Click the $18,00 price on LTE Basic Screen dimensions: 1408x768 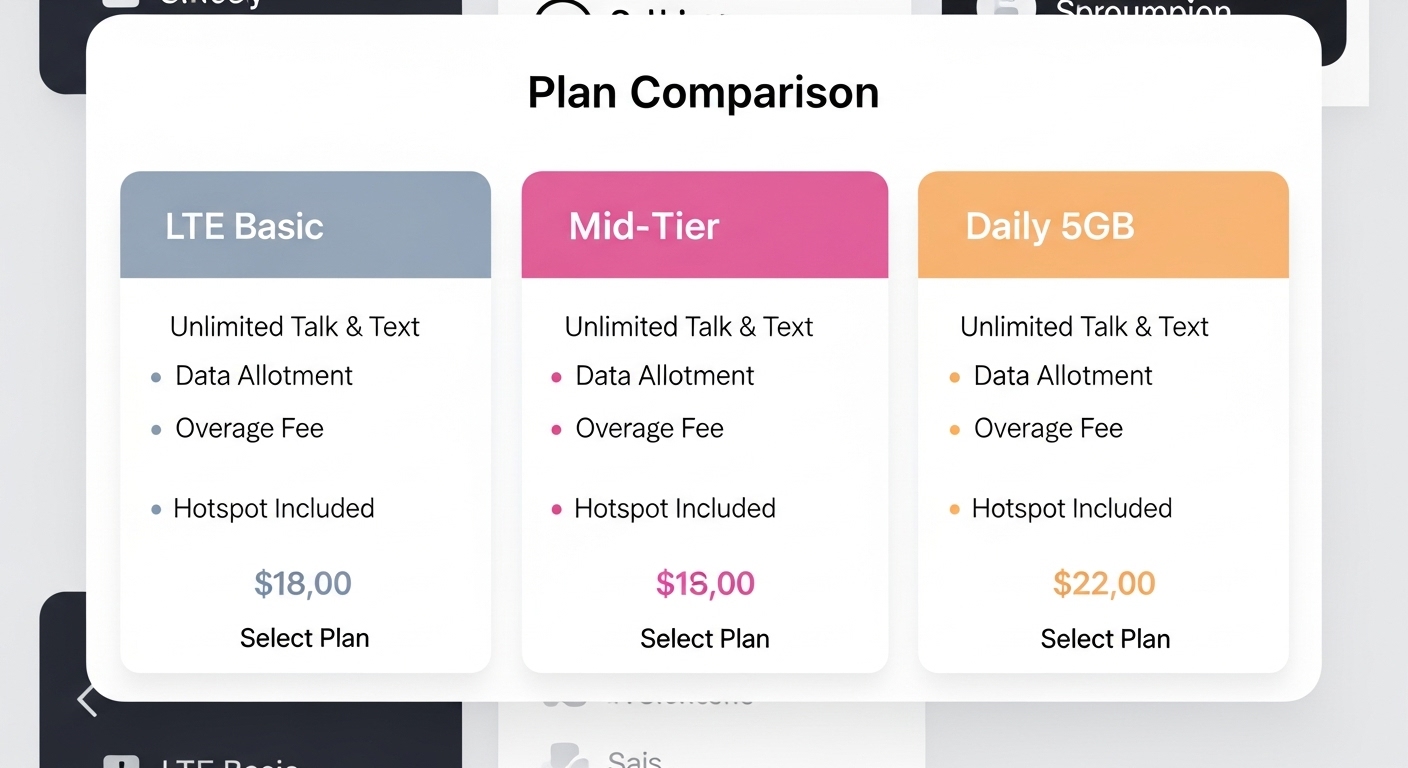(303, 583)
